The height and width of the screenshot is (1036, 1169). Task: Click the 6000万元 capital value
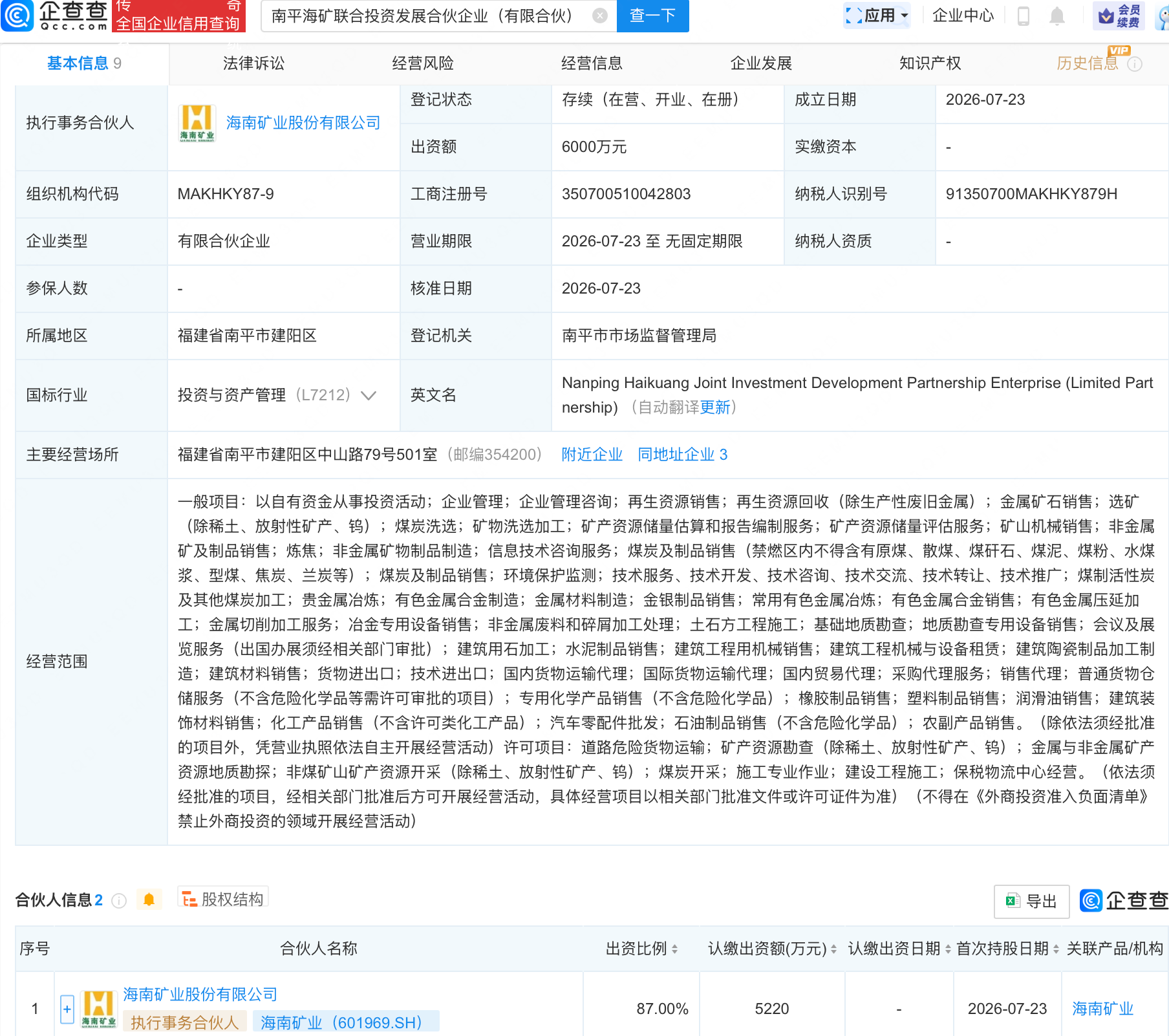(x=594, y=147)
